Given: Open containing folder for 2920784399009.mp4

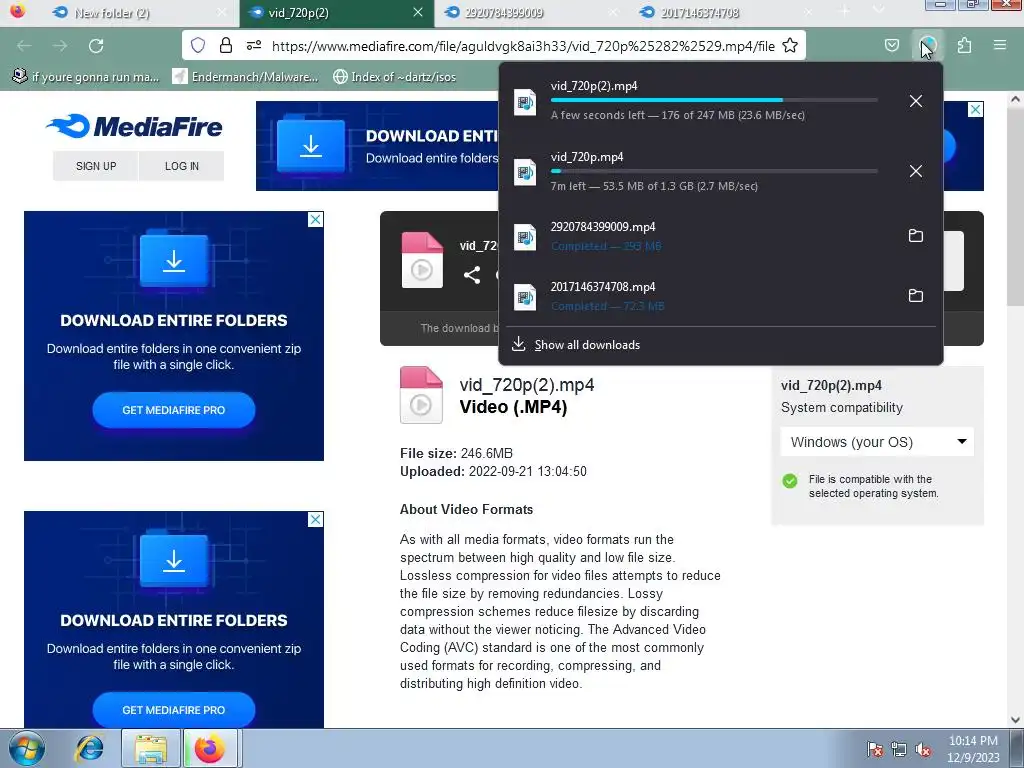Looking at the screenshot, I should click(916, 236).
